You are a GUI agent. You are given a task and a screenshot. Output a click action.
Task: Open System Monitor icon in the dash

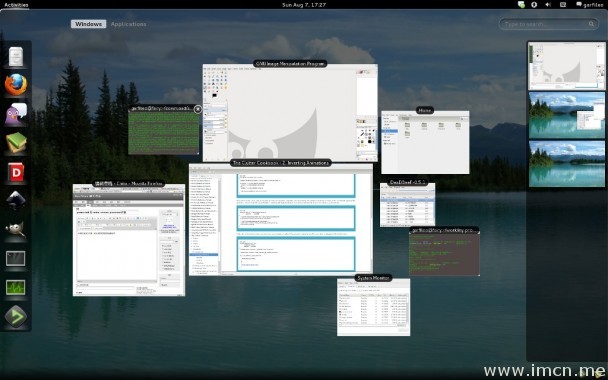point(16,288)
